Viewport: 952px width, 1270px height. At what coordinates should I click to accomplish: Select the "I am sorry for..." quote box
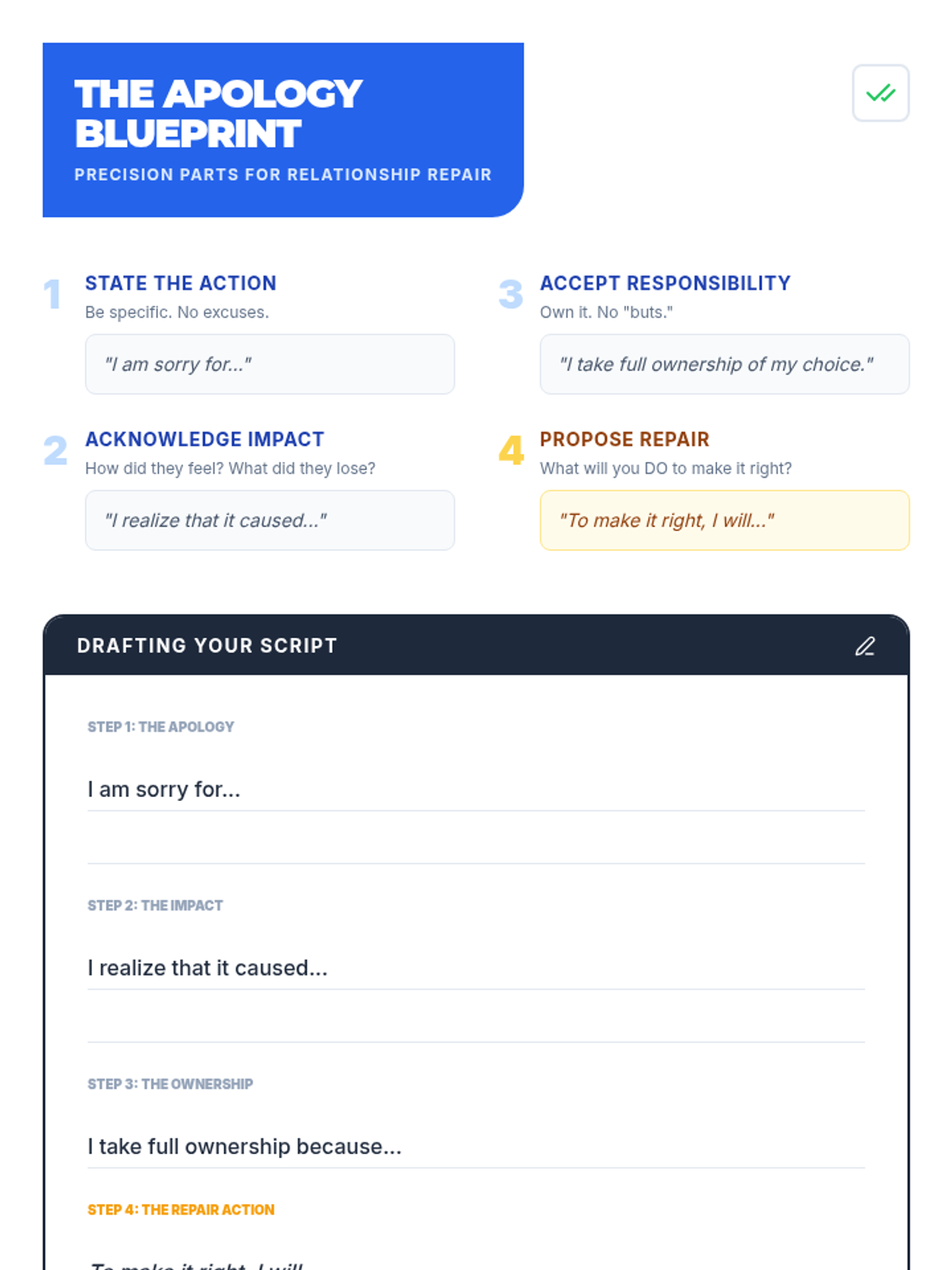(270, 364)
